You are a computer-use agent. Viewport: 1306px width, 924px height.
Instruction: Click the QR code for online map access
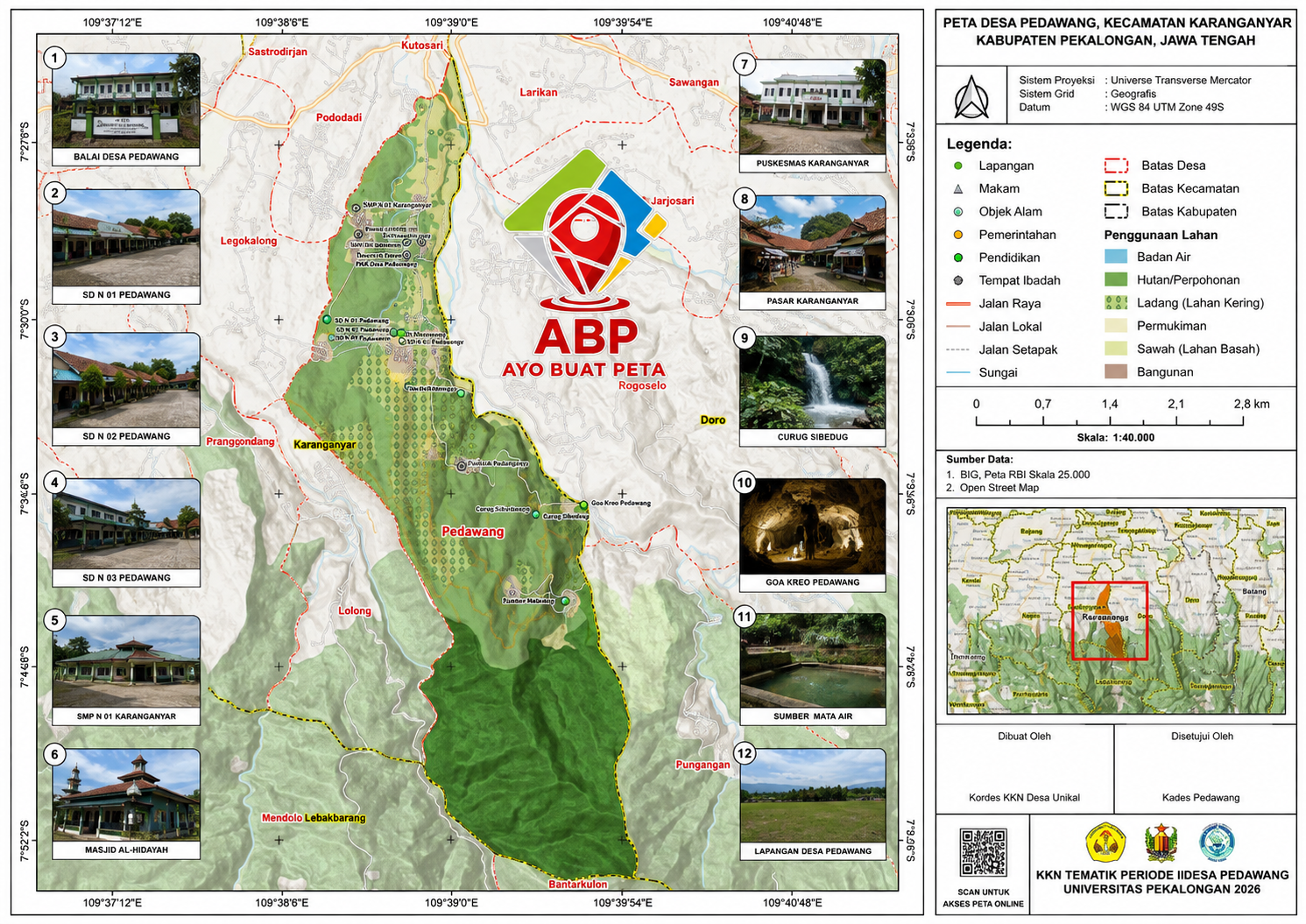coord(983,852)
